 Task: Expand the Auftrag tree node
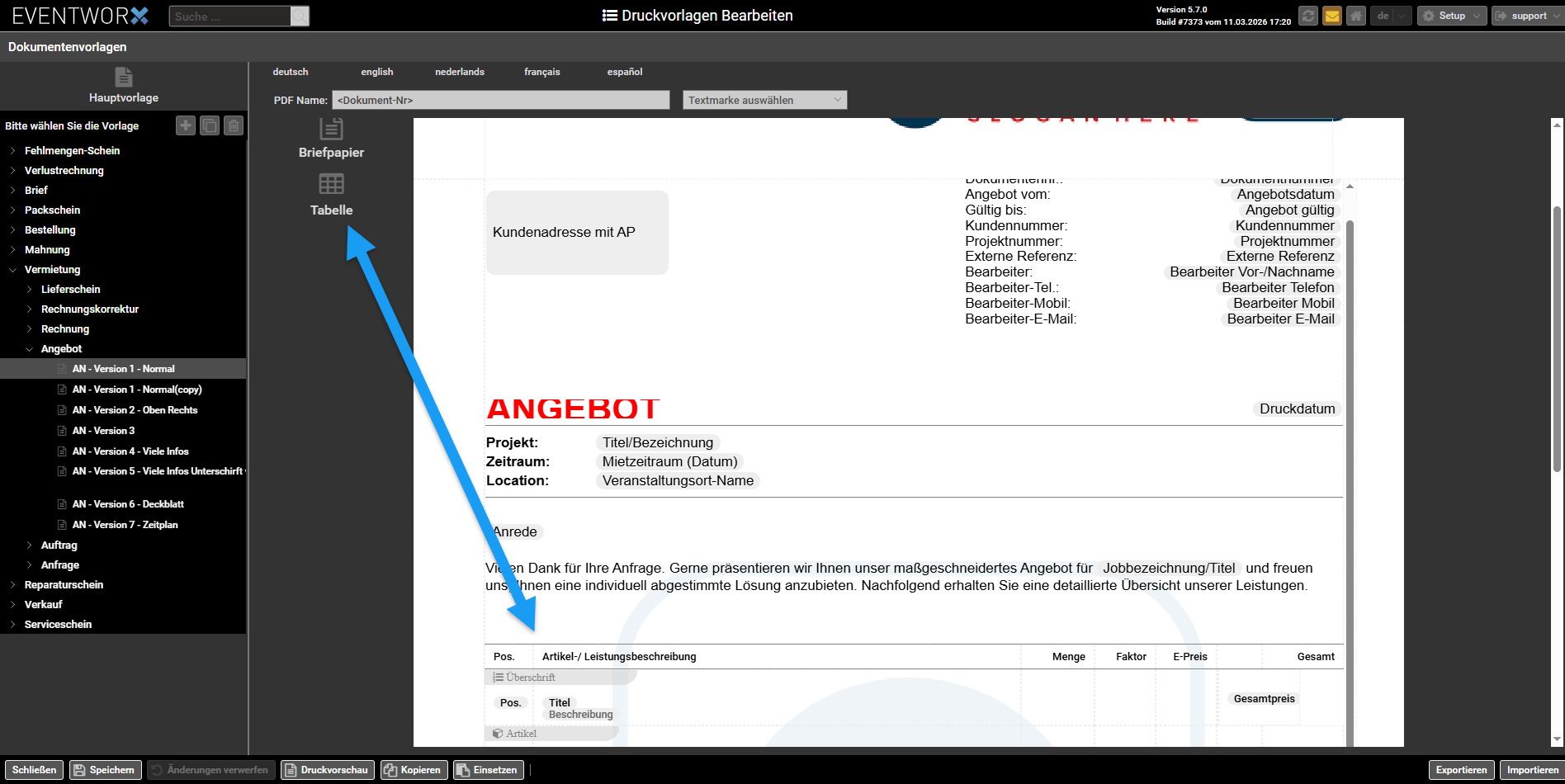pyautogui.click(x=30, y=545)
